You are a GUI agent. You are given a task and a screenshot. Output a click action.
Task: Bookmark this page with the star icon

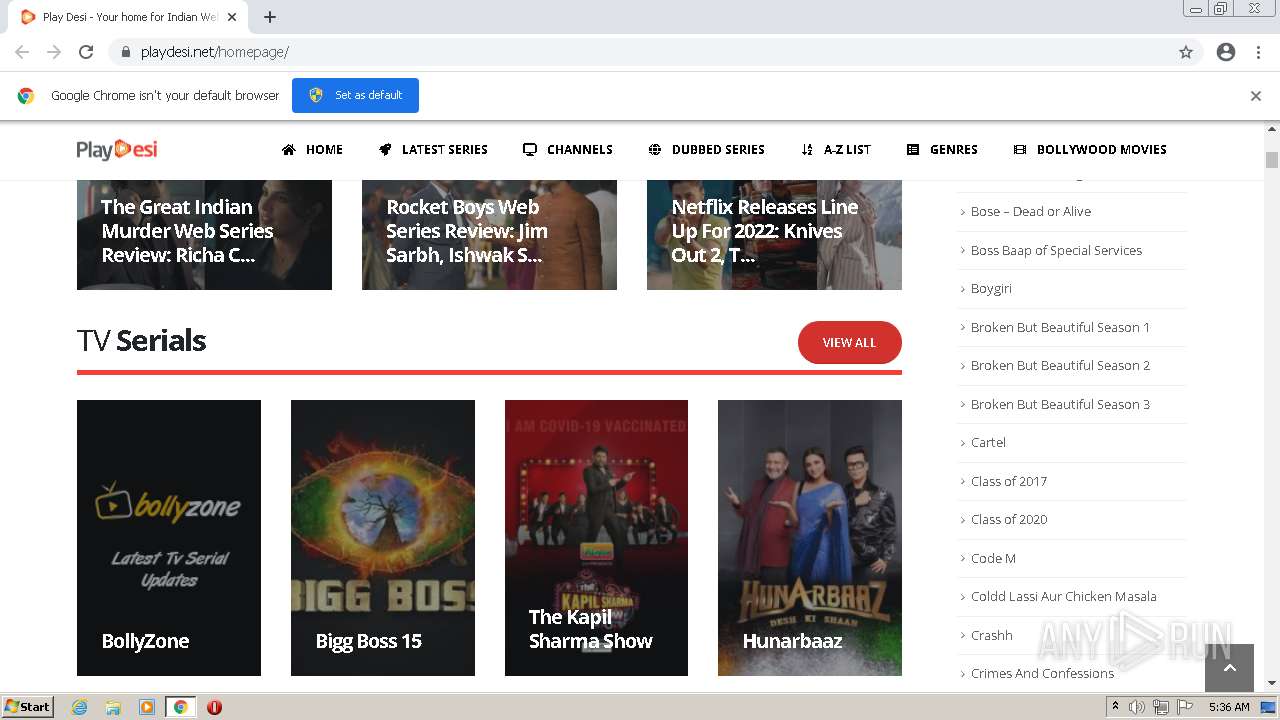coord(1186,52)
